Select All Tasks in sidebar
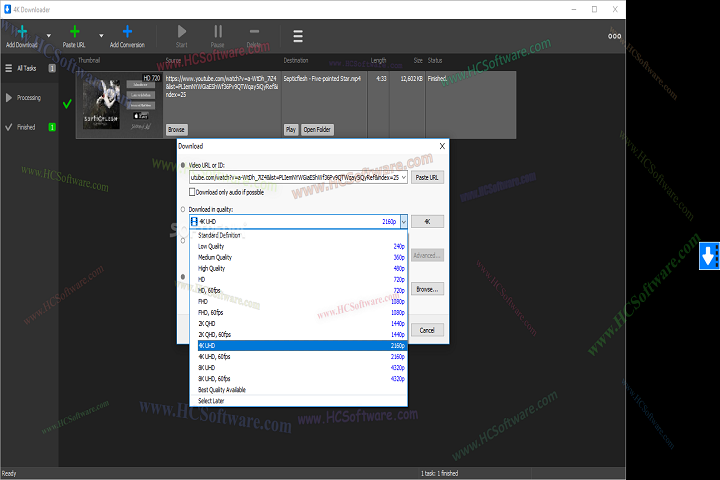This screenshot has height=480, width=720. click(x=29, y=68)
